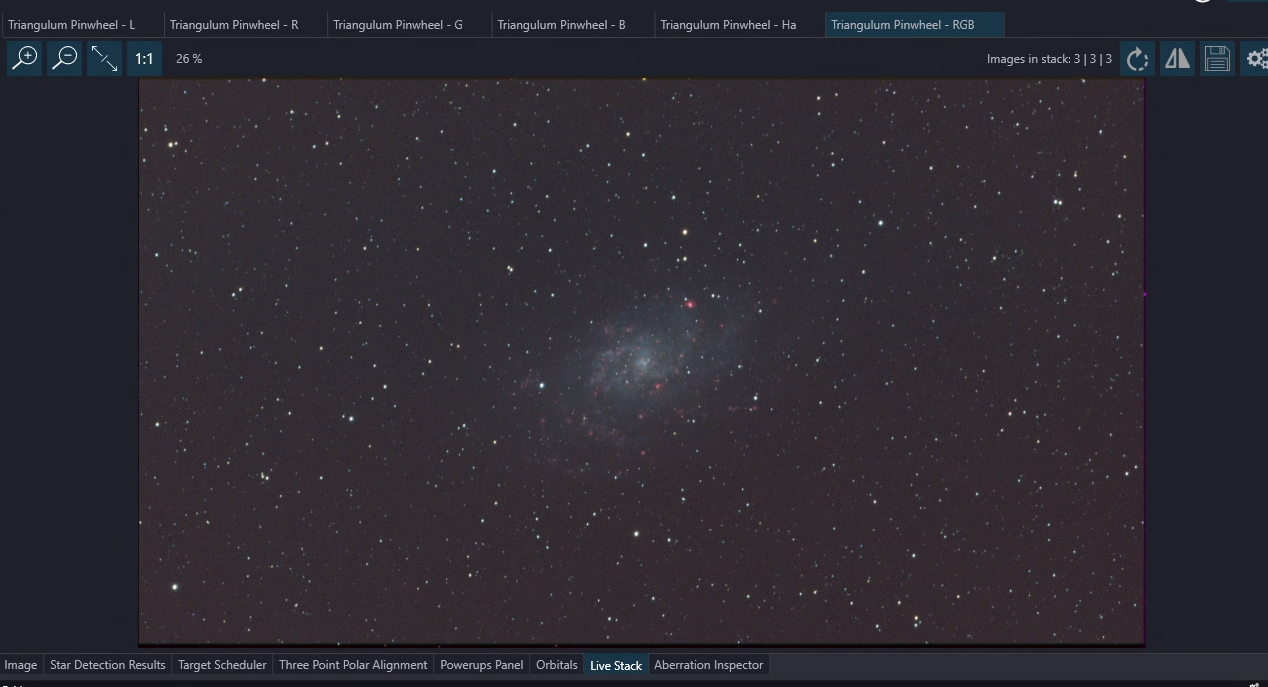Click the zoom out magnifier icon
Screen dimensions: 1268x687
pos(64,58)
